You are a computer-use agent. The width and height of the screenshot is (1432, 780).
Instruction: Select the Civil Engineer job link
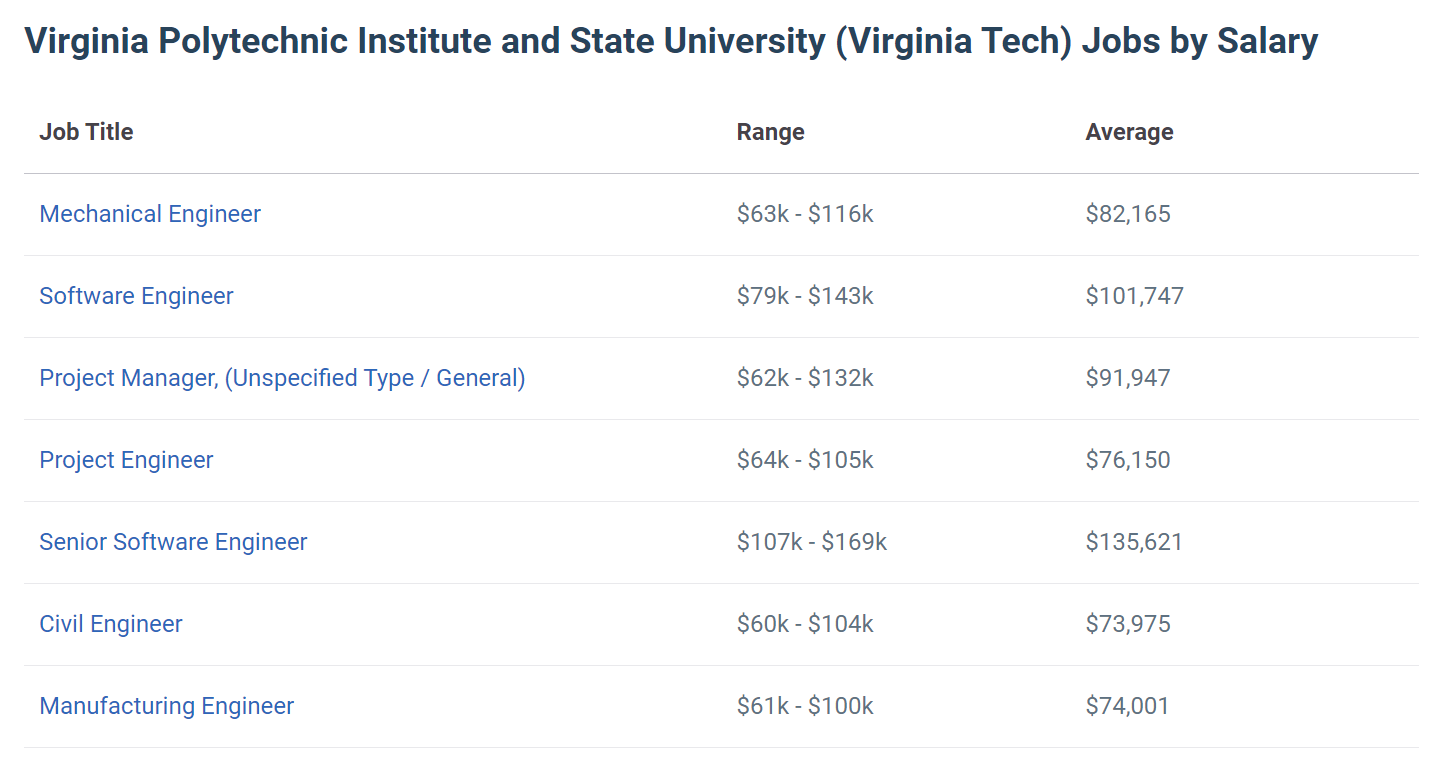111,624
